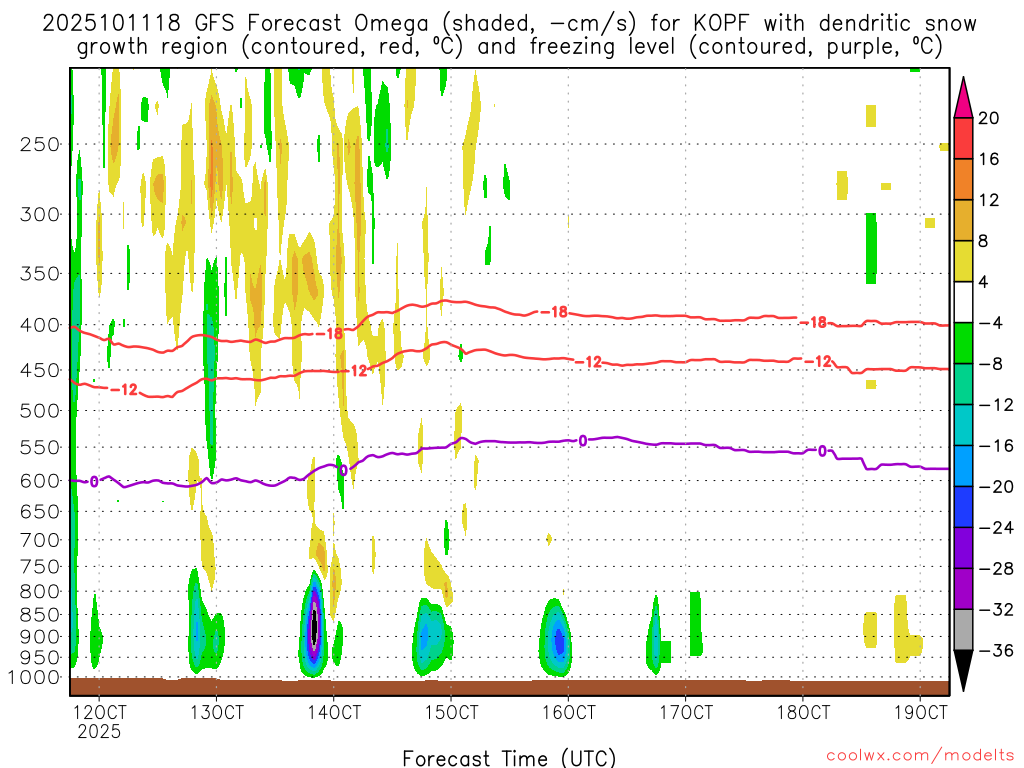The image size is (1024, 768).
Task: Click the colorbar segment between 12 and 16
Action: [x=963, y=180]
